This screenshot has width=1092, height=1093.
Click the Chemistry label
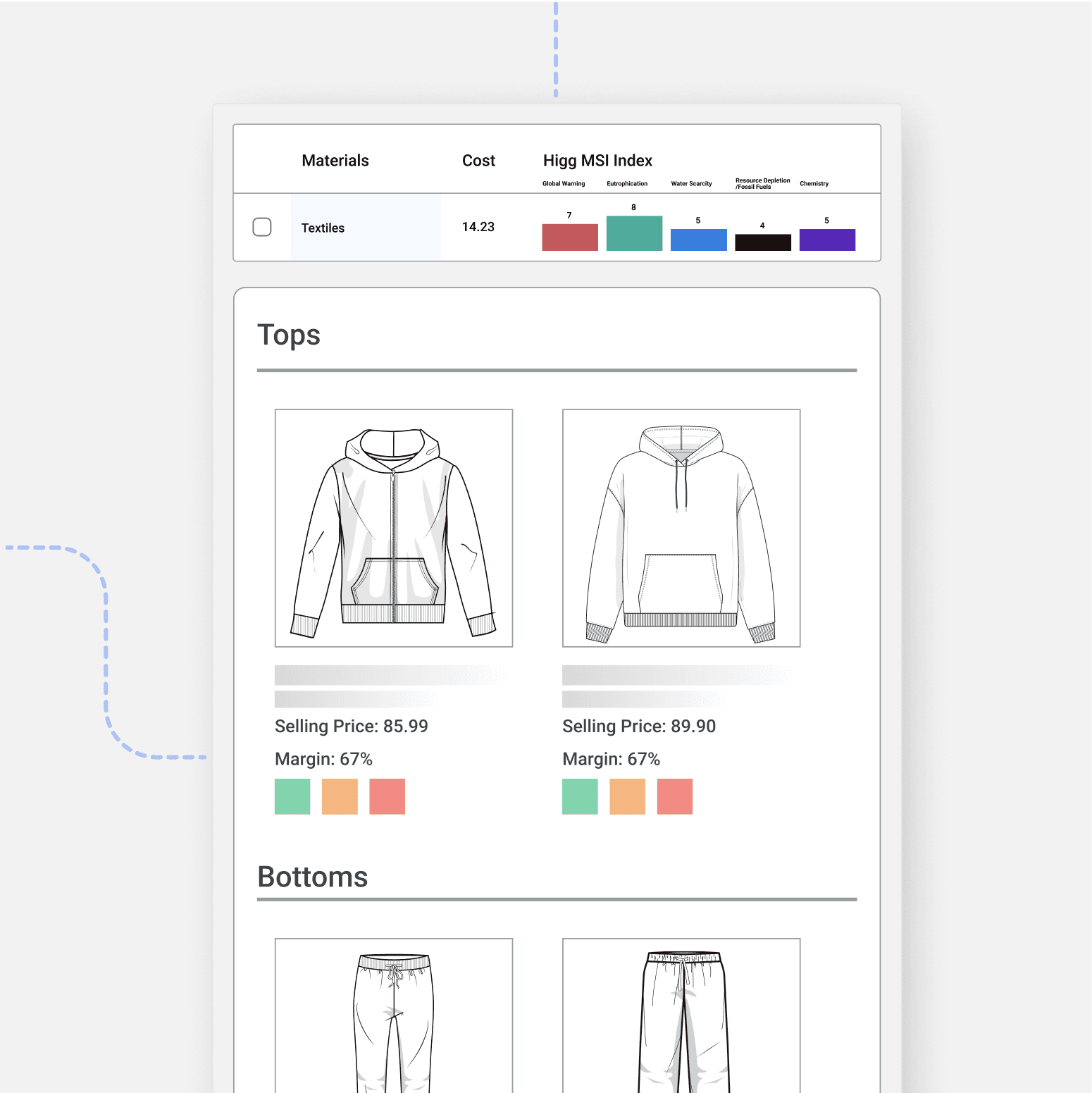[x=814, y=184]
